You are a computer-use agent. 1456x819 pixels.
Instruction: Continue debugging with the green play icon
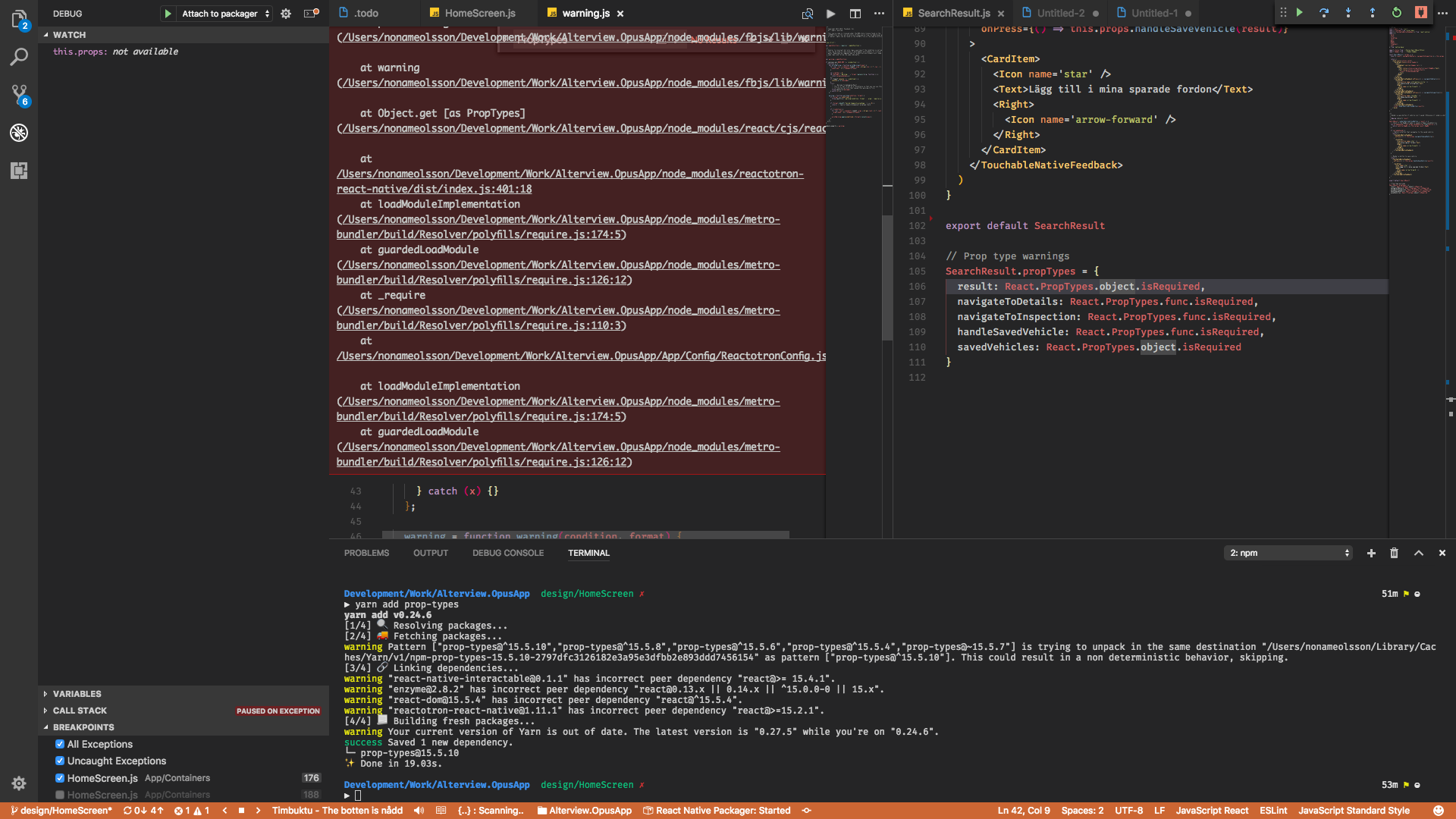point(1300,13)
